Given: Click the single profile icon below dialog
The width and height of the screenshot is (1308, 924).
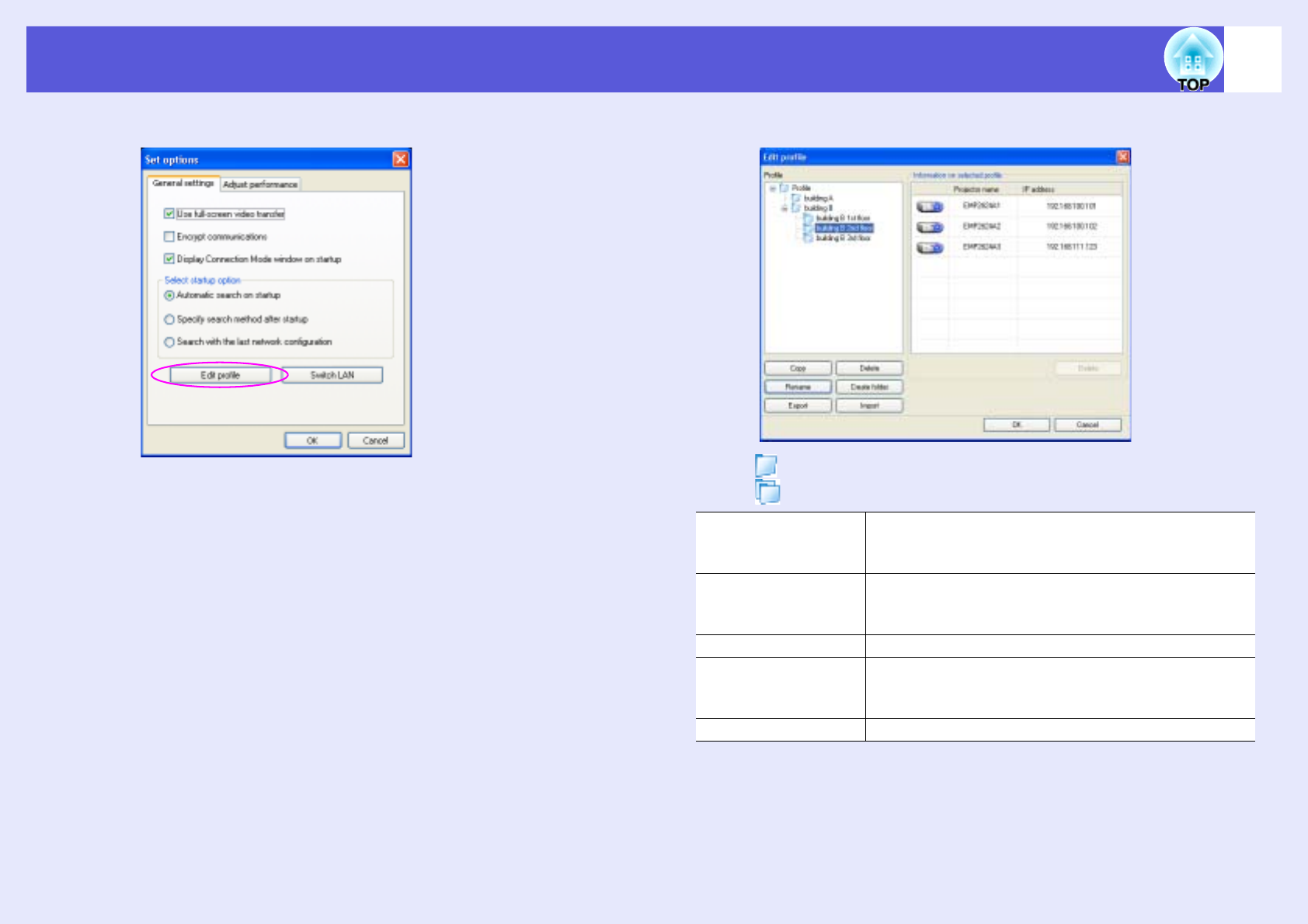Looking at the screenshot, I should pyautogui.click(x=766, y=465).
